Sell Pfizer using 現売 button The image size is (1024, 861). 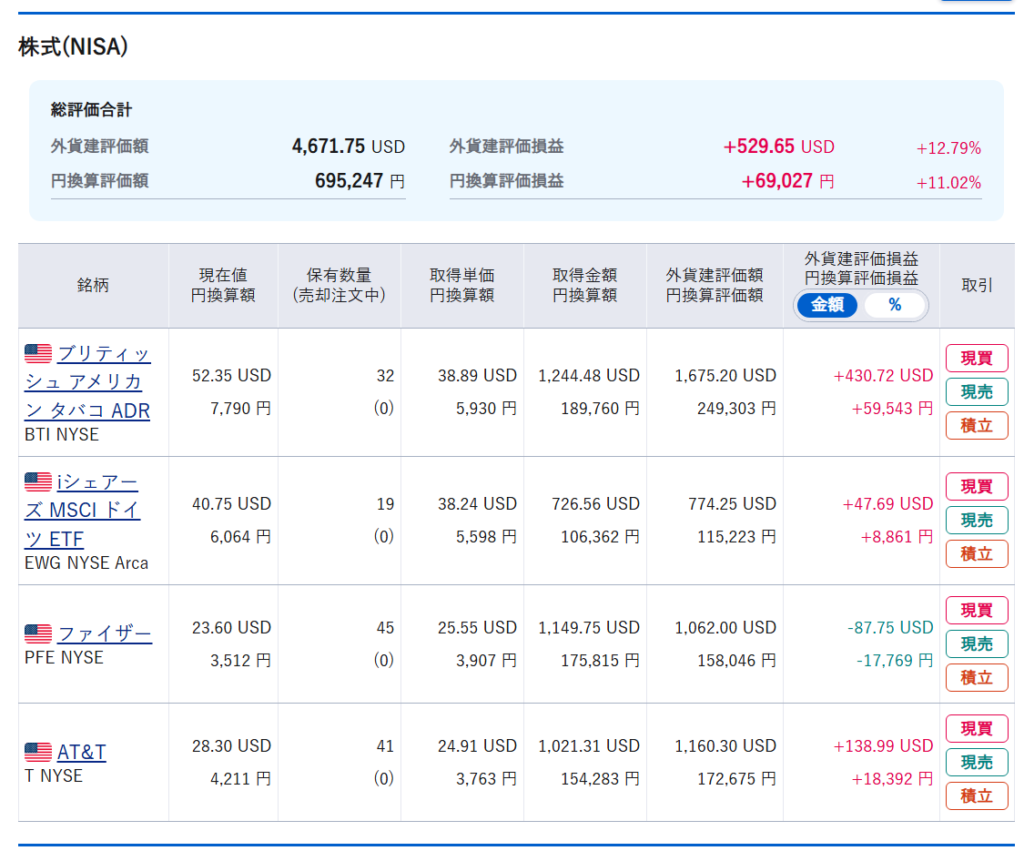tap(976, 644)
